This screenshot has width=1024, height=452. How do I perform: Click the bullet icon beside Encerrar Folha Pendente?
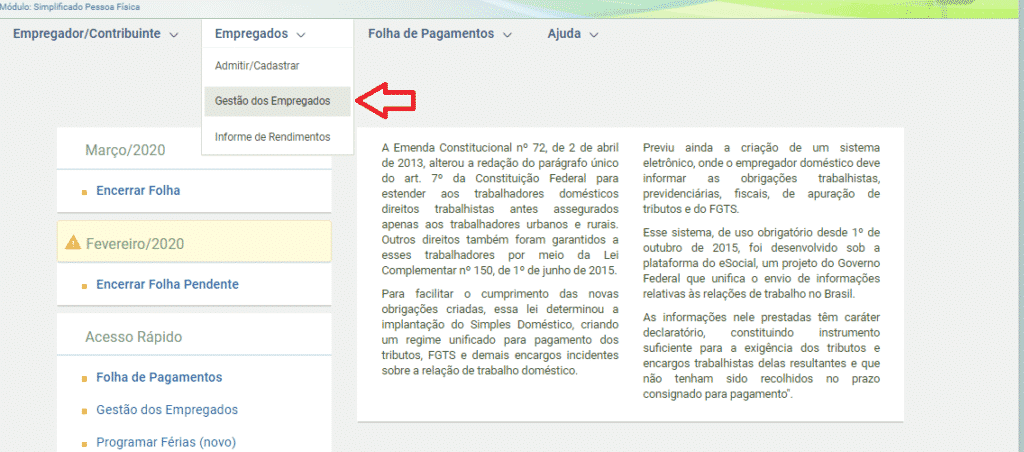point(84,286)
